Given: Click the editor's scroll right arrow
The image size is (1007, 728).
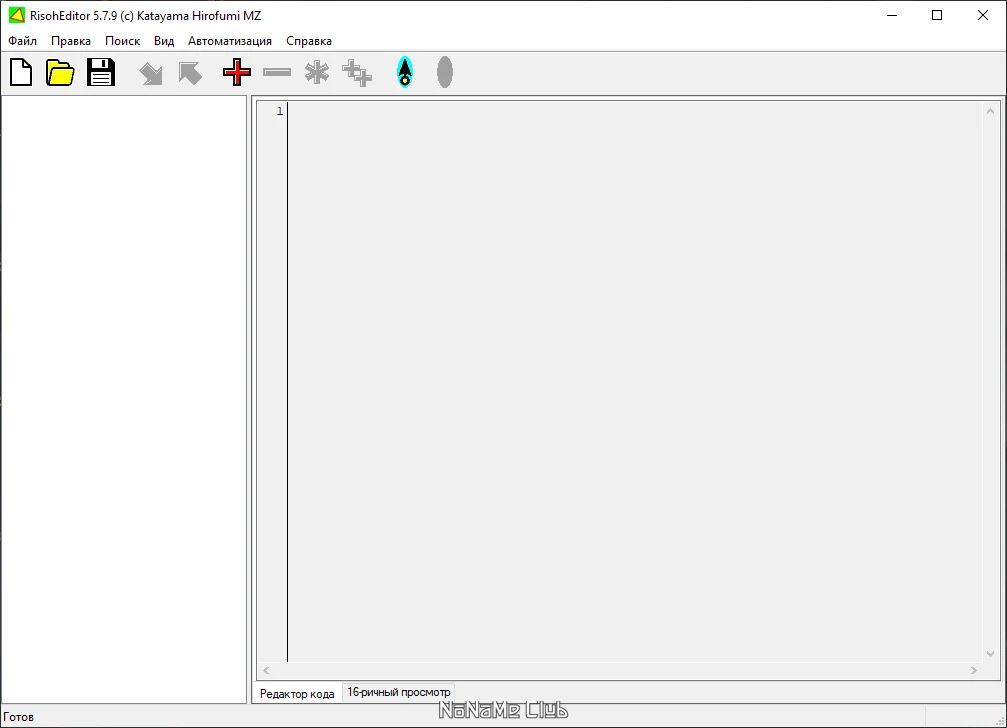Looking at the screenshot, I should pyautogui.click(x=974, y=670).
